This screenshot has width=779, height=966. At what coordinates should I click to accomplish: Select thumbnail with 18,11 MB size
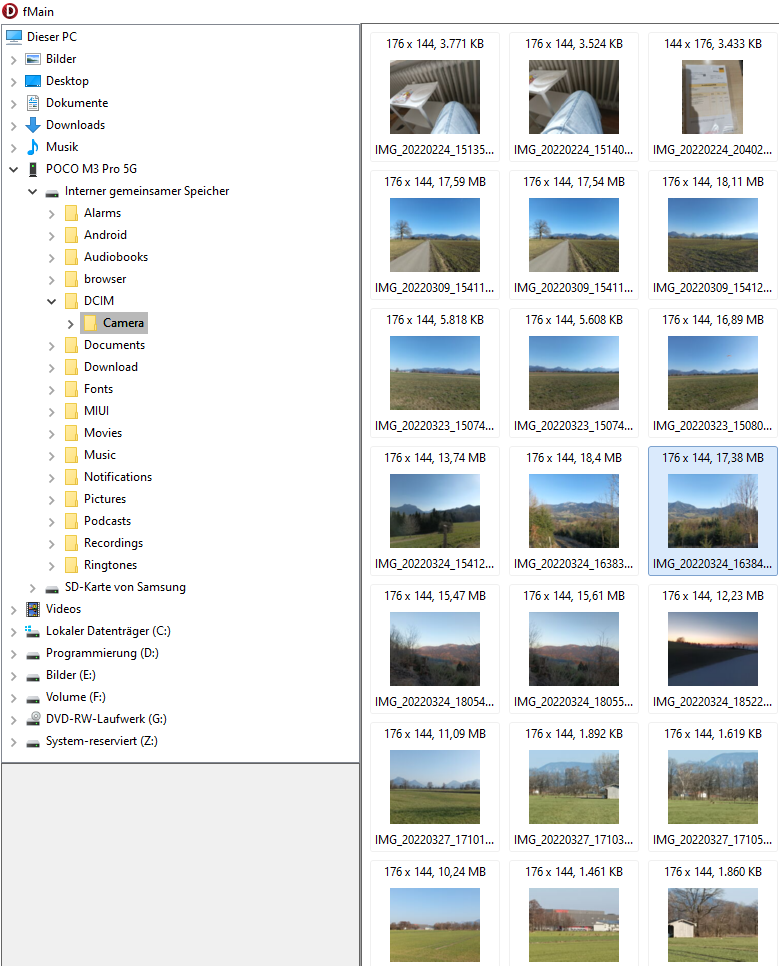tap(712, 235)
